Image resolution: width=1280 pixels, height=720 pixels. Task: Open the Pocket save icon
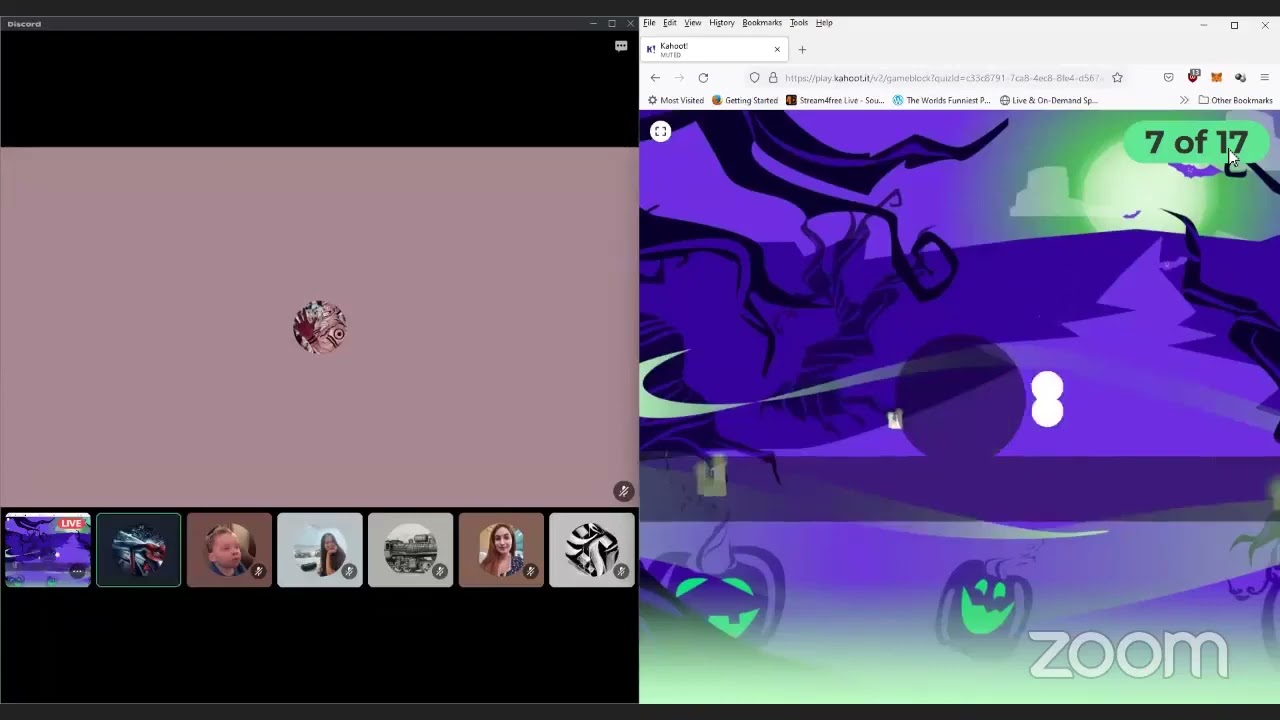click(x=1168, y=78)
